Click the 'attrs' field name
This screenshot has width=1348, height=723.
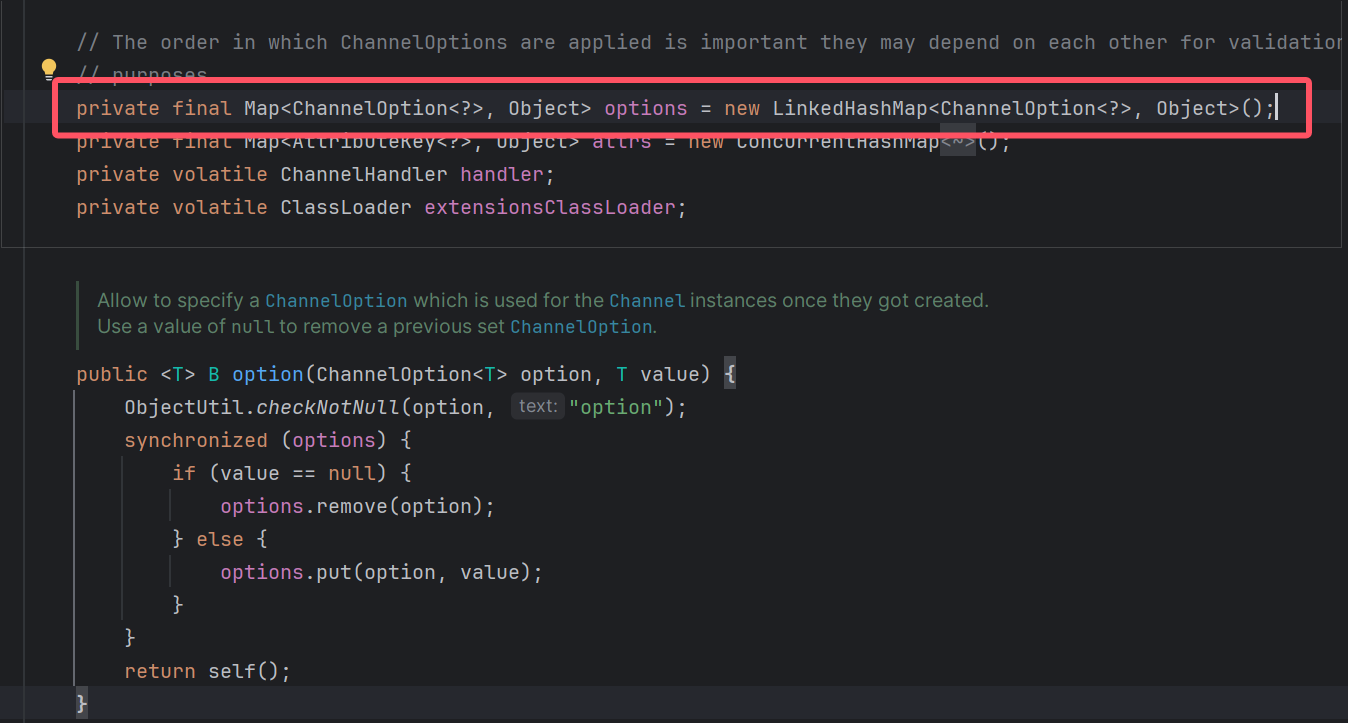pos(622,142)
